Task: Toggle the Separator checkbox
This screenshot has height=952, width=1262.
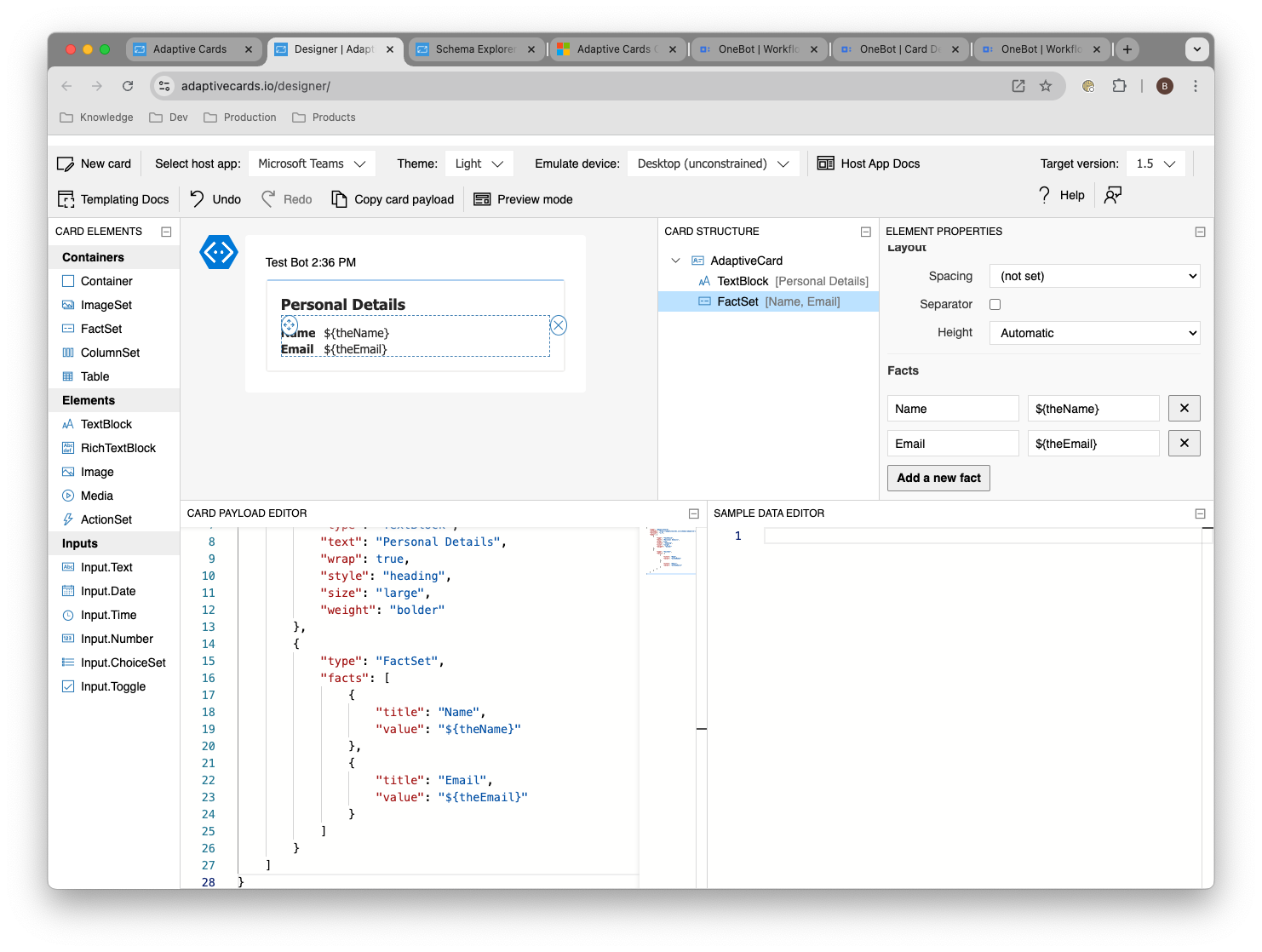Action: [x=995, y=304]
